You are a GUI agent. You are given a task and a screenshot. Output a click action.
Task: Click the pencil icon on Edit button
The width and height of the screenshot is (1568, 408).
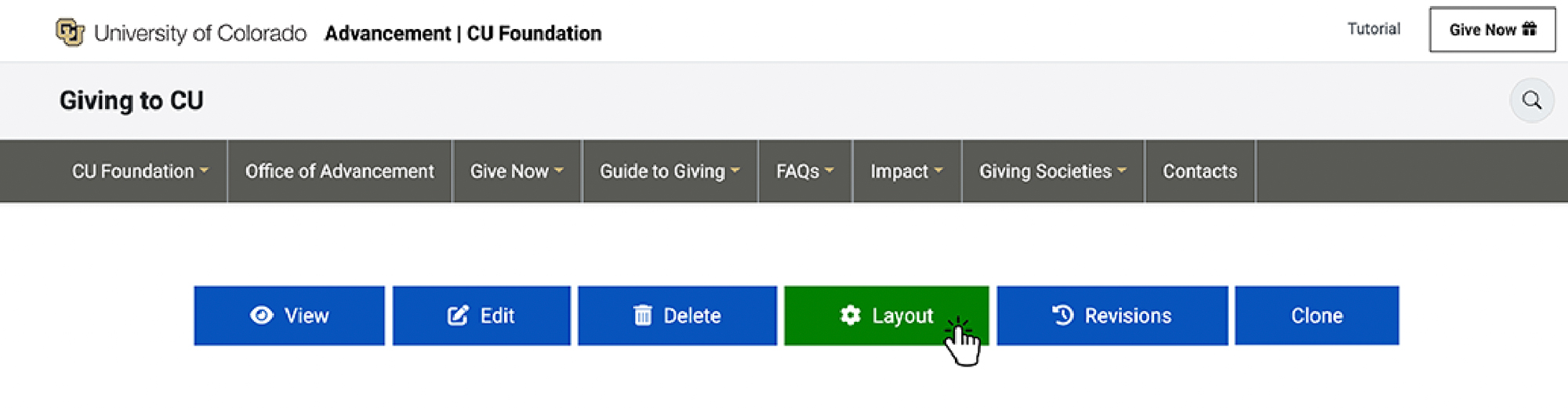click(458, 316)
